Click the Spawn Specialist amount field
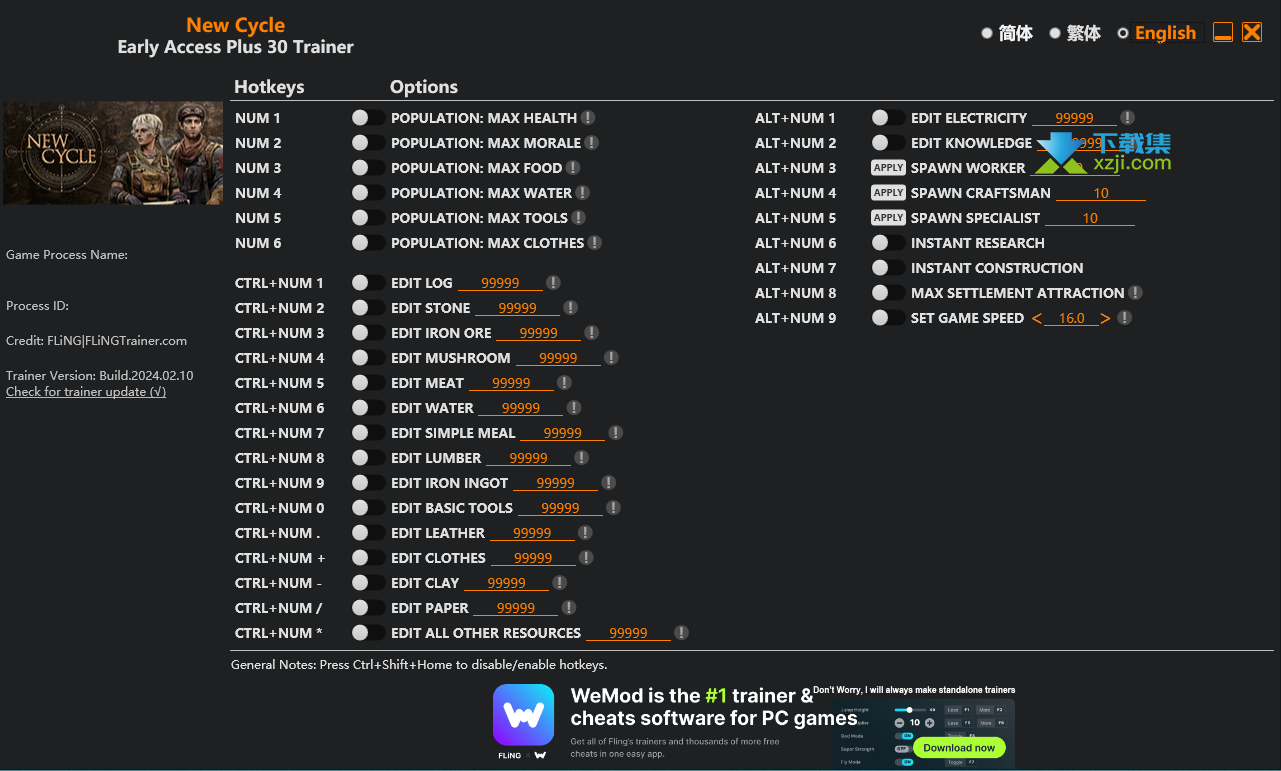1281x771 pixels. (x=1090, y=218)
